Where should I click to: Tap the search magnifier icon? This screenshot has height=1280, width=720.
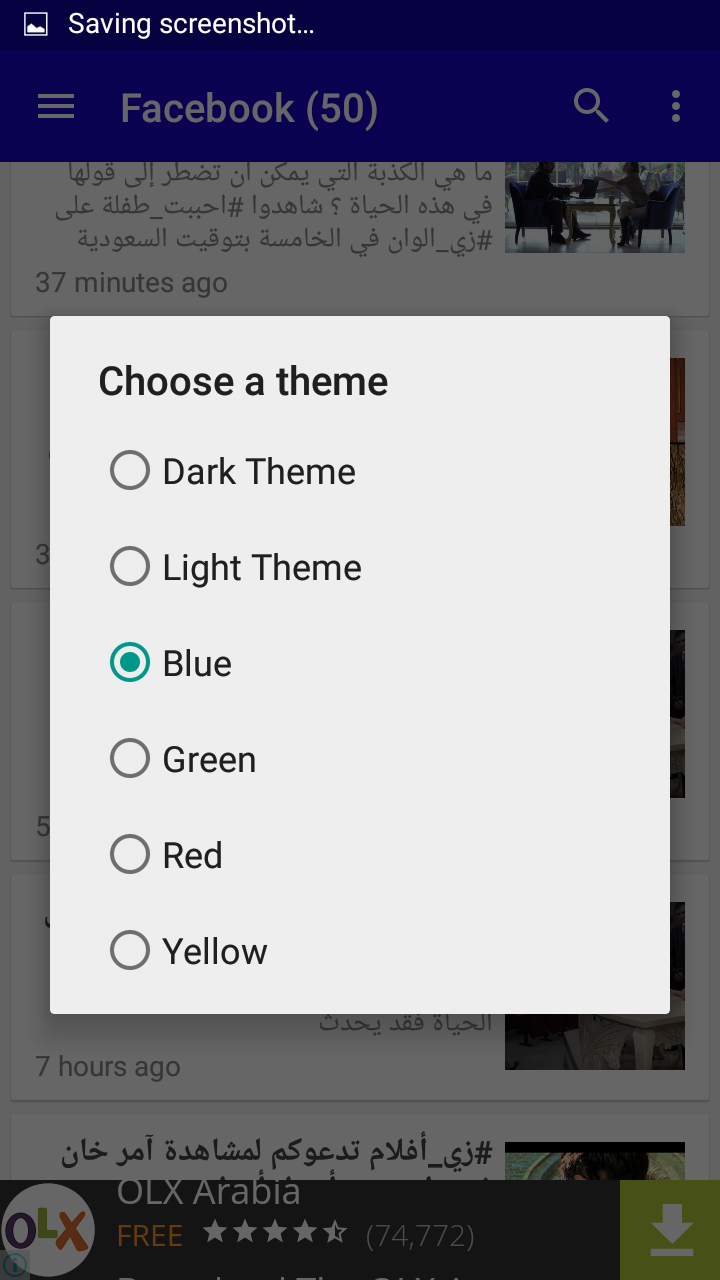tap(591, 106)
